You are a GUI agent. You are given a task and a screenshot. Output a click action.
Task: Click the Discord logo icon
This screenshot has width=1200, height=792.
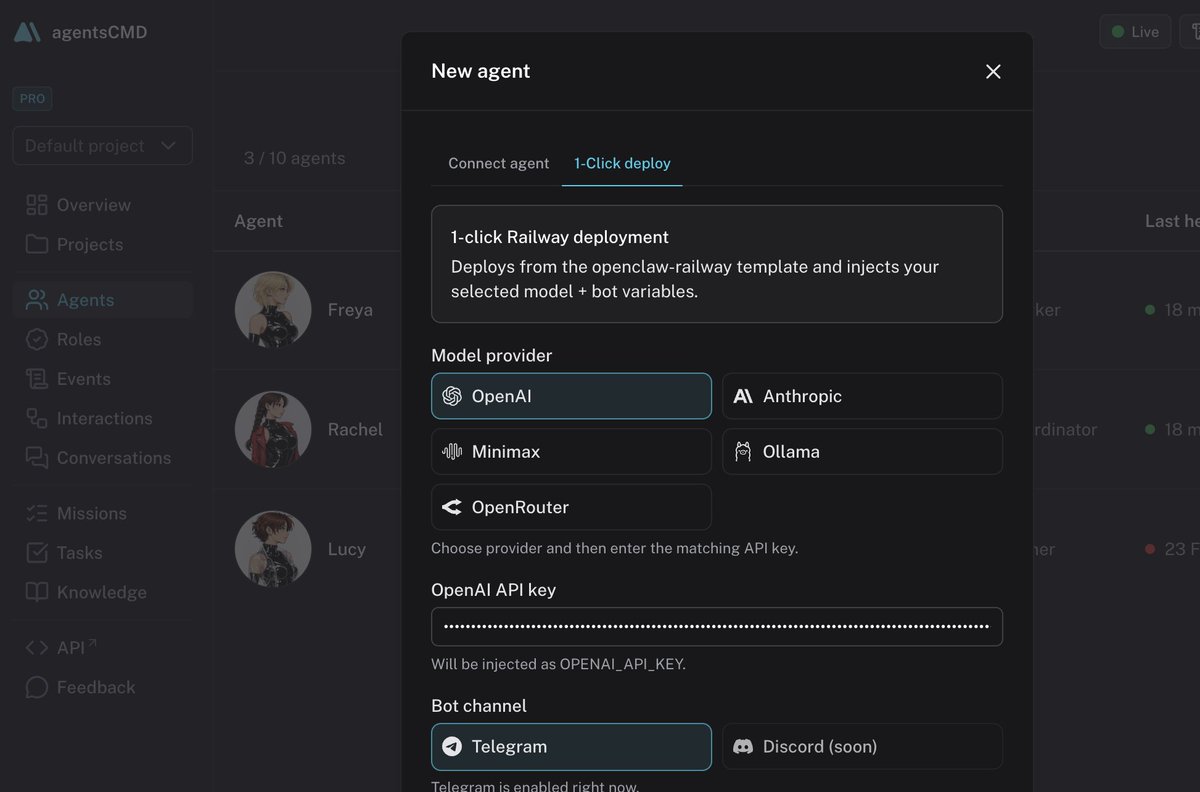click(743, 747)
